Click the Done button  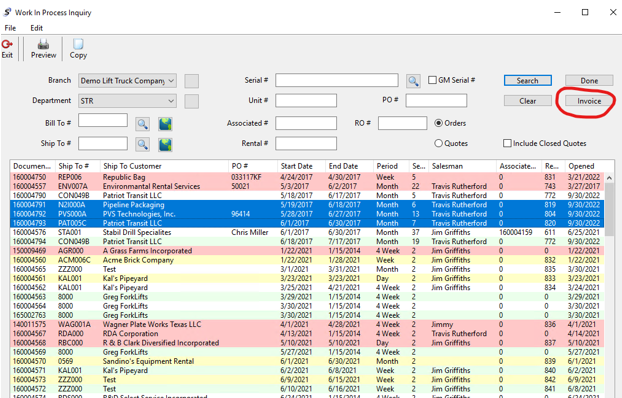589,81
